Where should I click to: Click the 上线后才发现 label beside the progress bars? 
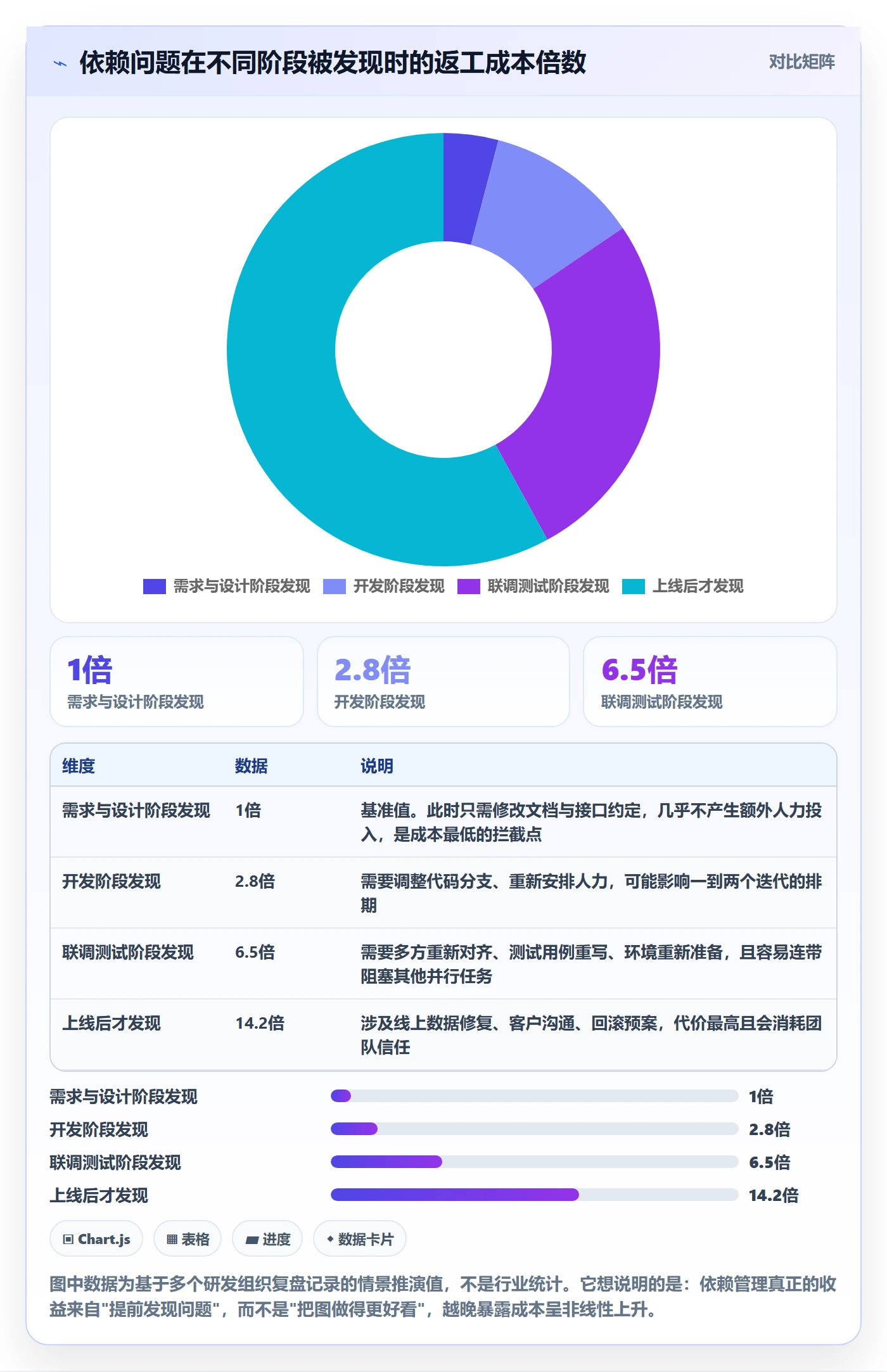99,1195
